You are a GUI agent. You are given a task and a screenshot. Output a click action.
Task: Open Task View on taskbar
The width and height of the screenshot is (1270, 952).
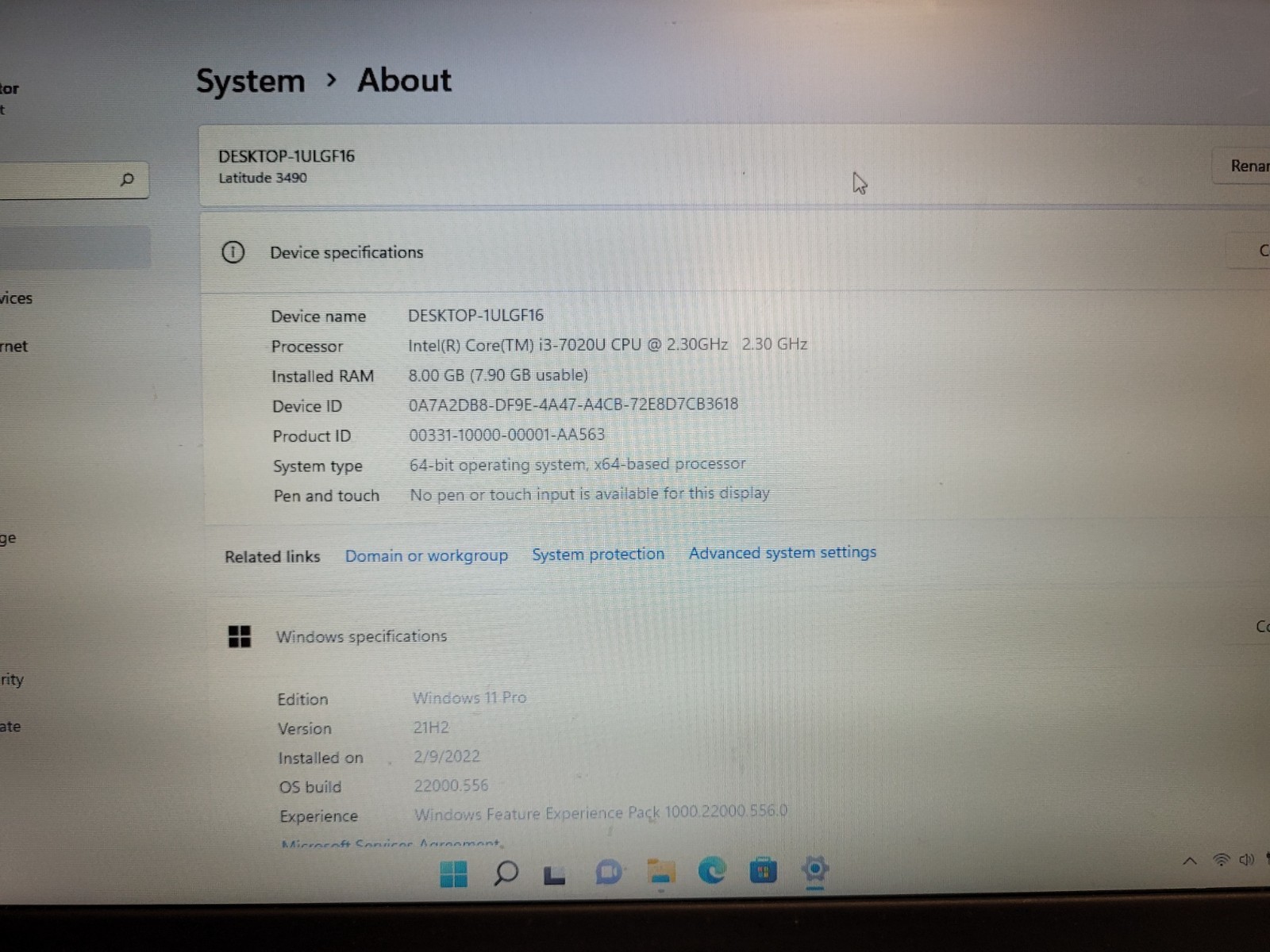pyautogui.click(x=555, y=875)
